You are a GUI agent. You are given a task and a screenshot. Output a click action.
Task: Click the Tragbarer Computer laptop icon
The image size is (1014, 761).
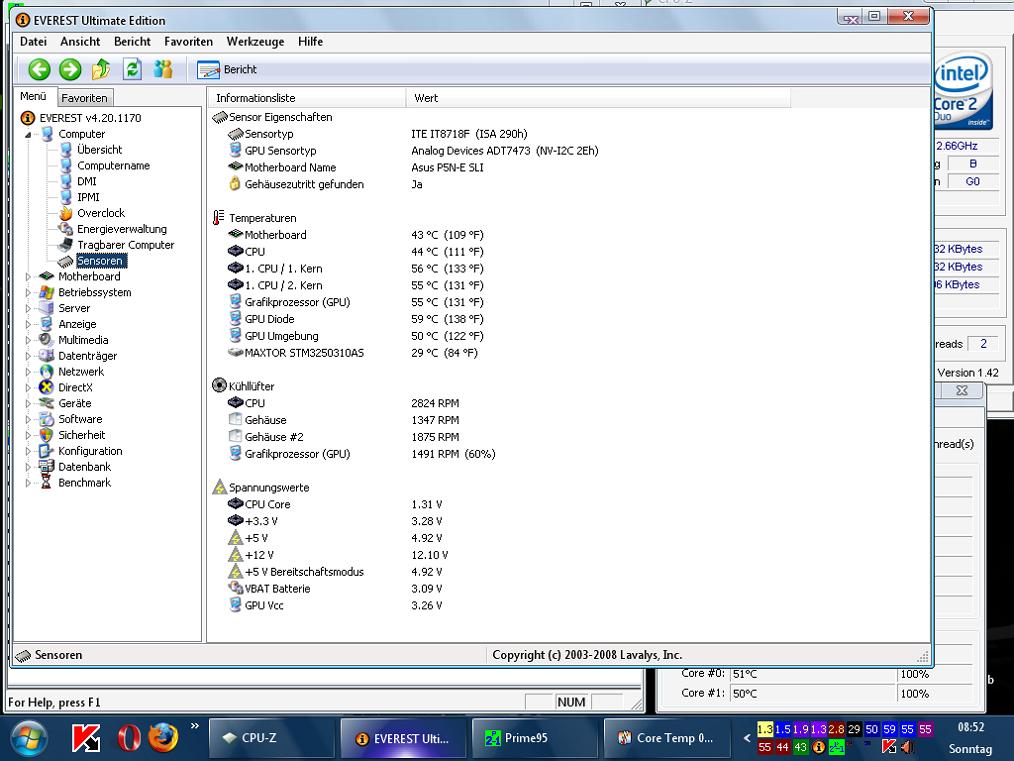point(65,245)
